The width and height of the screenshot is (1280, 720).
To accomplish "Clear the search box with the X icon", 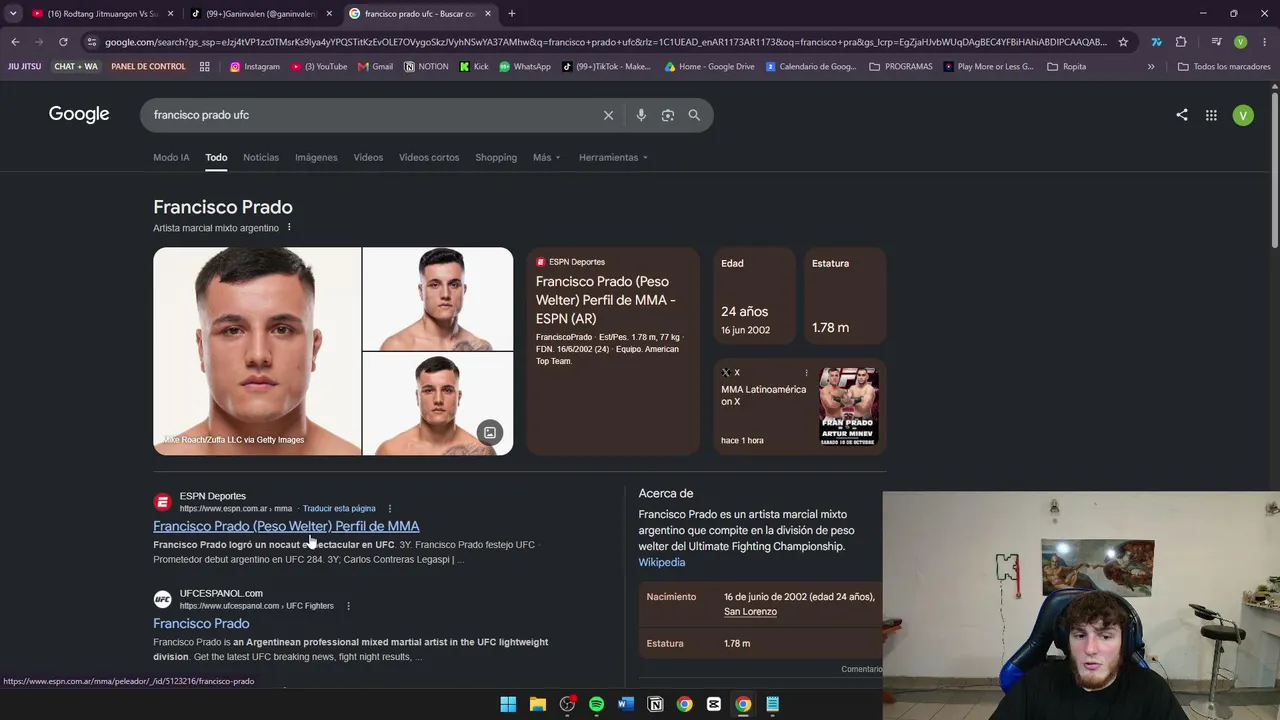I will click(608, 115).
